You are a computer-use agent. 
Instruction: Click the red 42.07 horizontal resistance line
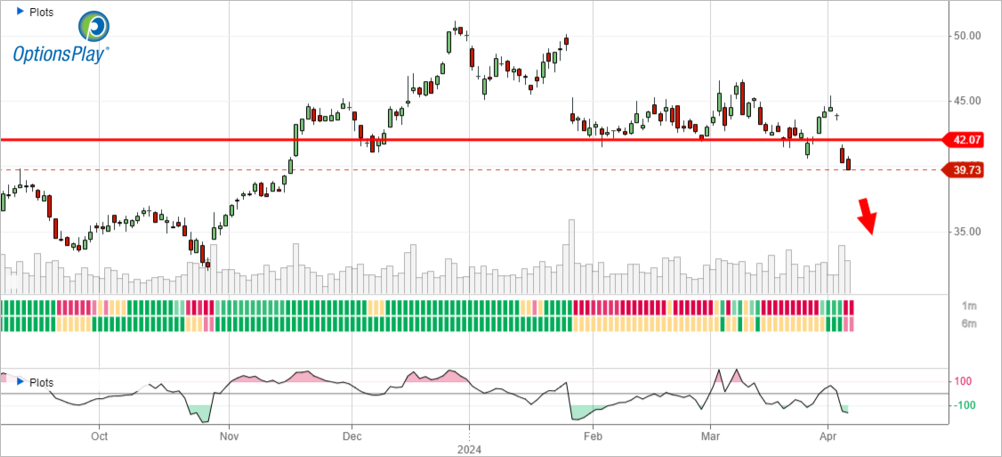(x=472, y=139)
